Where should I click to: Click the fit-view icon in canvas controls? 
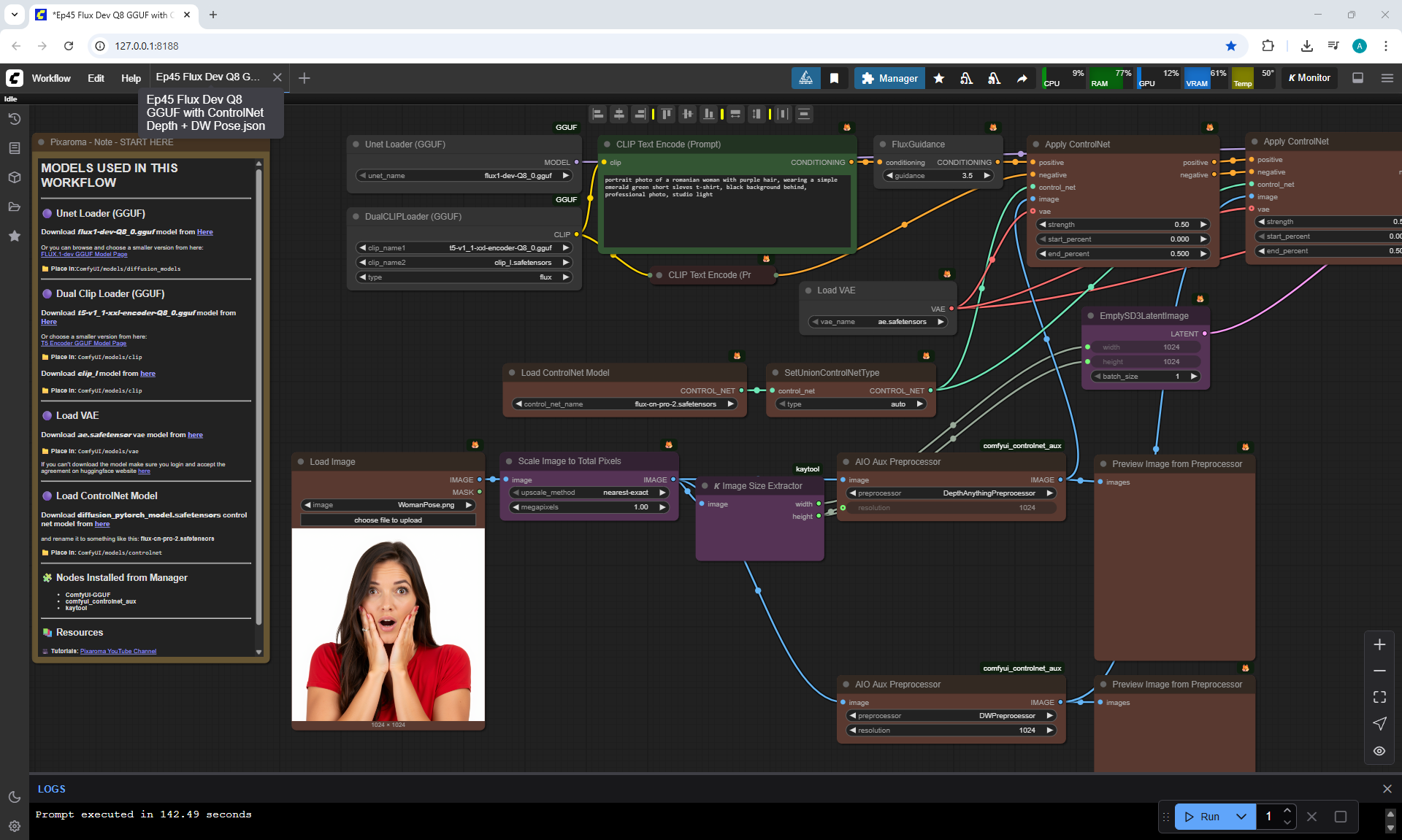[1379, 697]
